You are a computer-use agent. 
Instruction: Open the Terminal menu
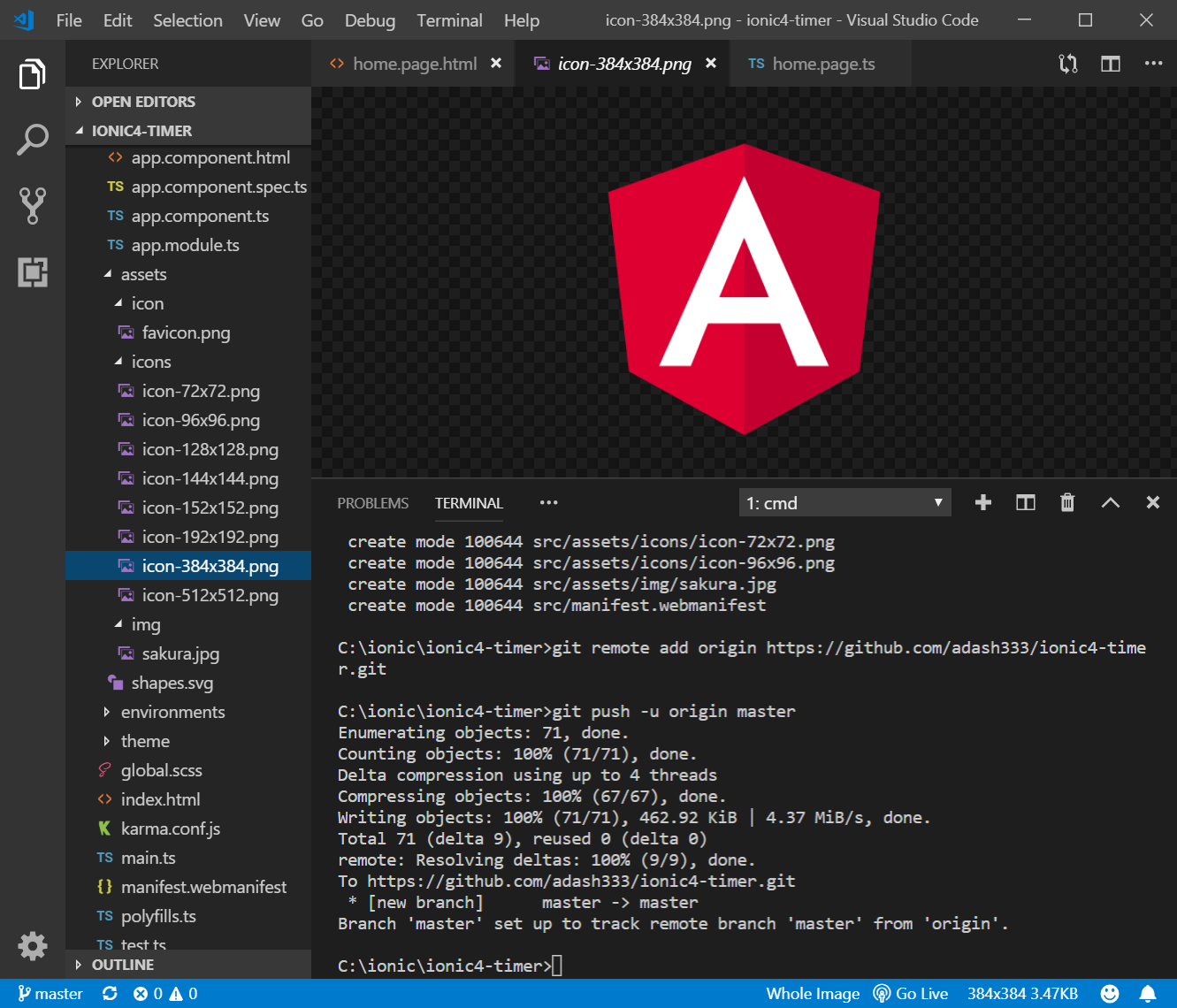[449, 20]
